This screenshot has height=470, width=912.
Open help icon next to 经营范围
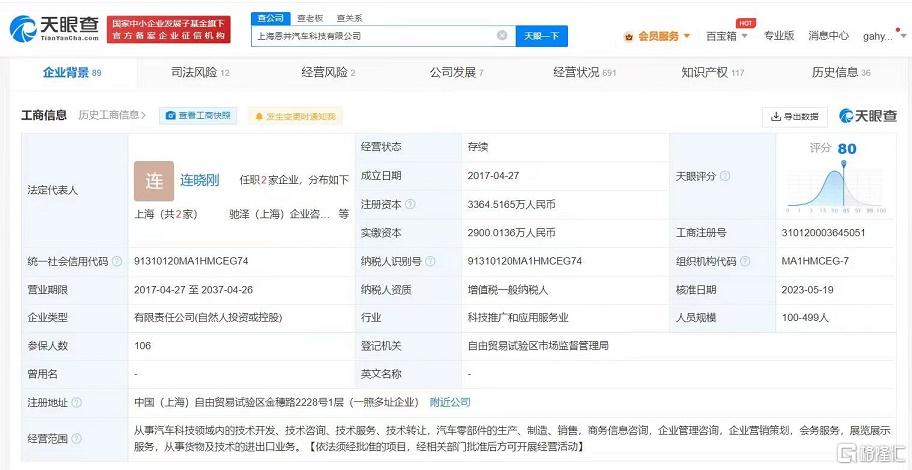pyautogui.click(x=76, y=439)
